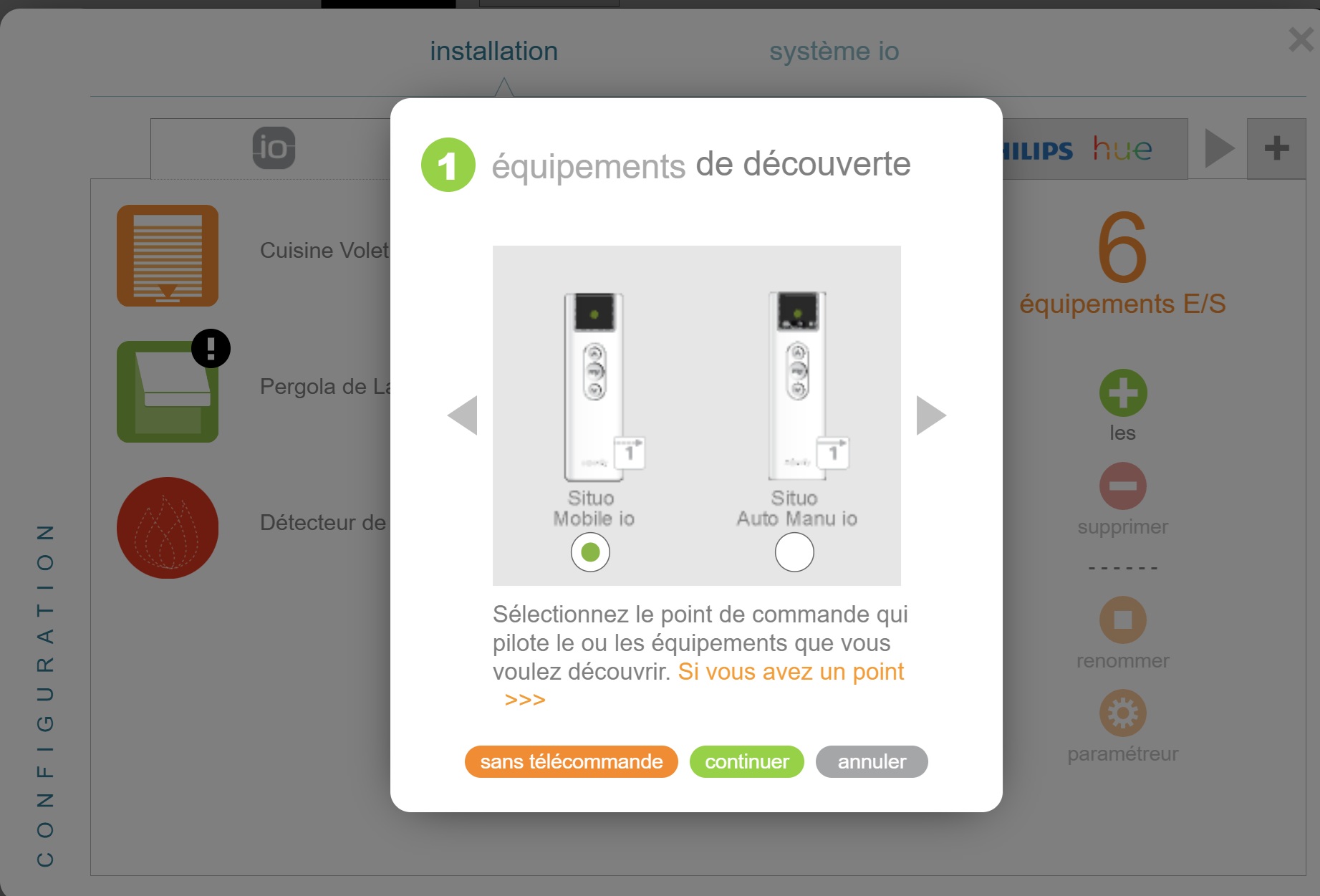Click the renommer square icon

click(x=1123, y=620)
